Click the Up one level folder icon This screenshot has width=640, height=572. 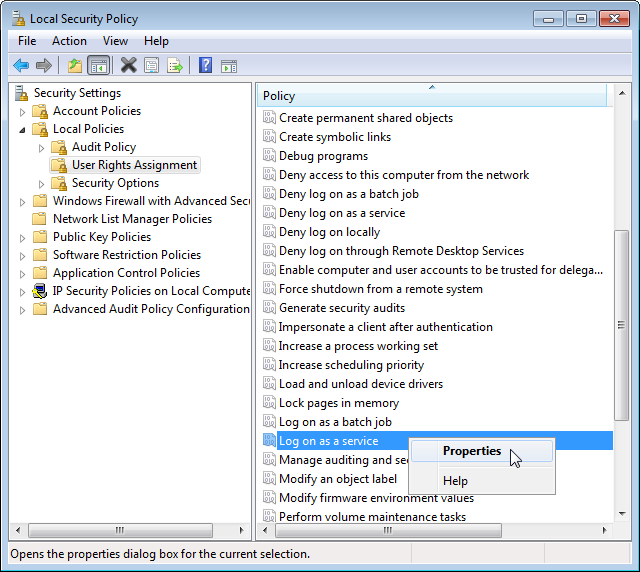point(75,65)
